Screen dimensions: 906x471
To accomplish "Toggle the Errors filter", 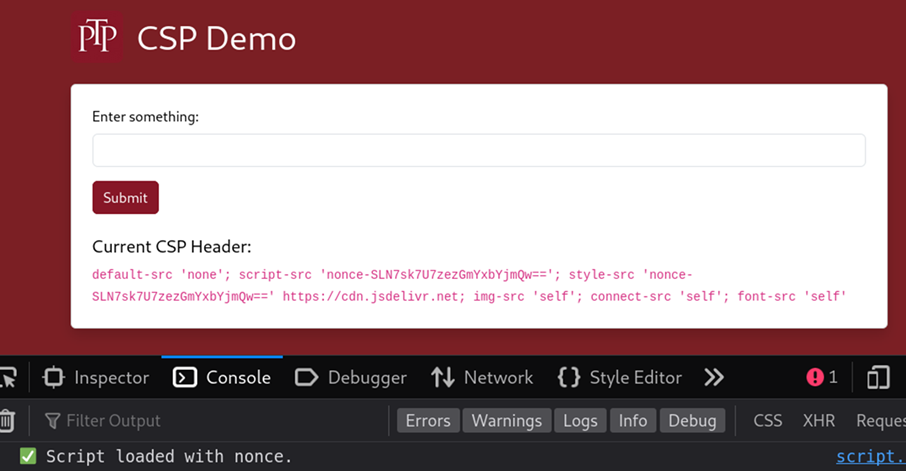I will (x=428, y=421).
